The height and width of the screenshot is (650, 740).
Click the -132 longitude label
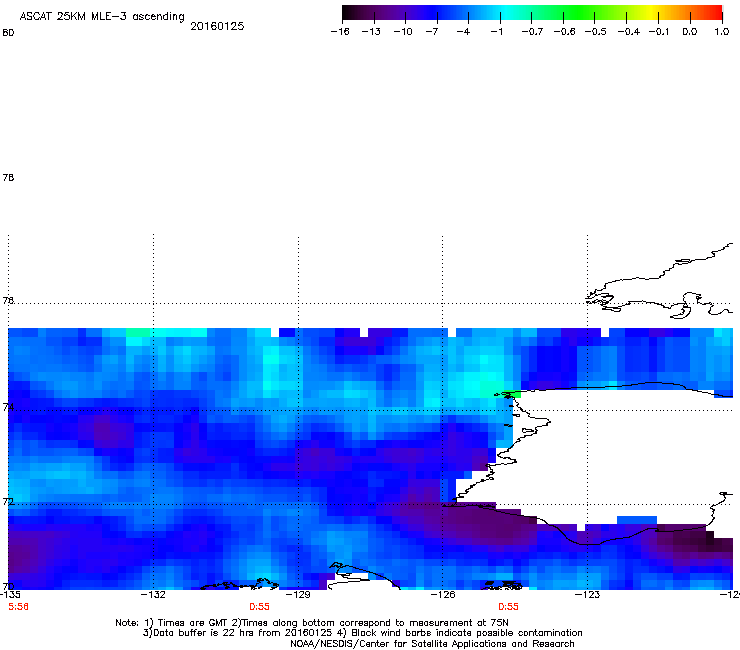coord(153,594)
